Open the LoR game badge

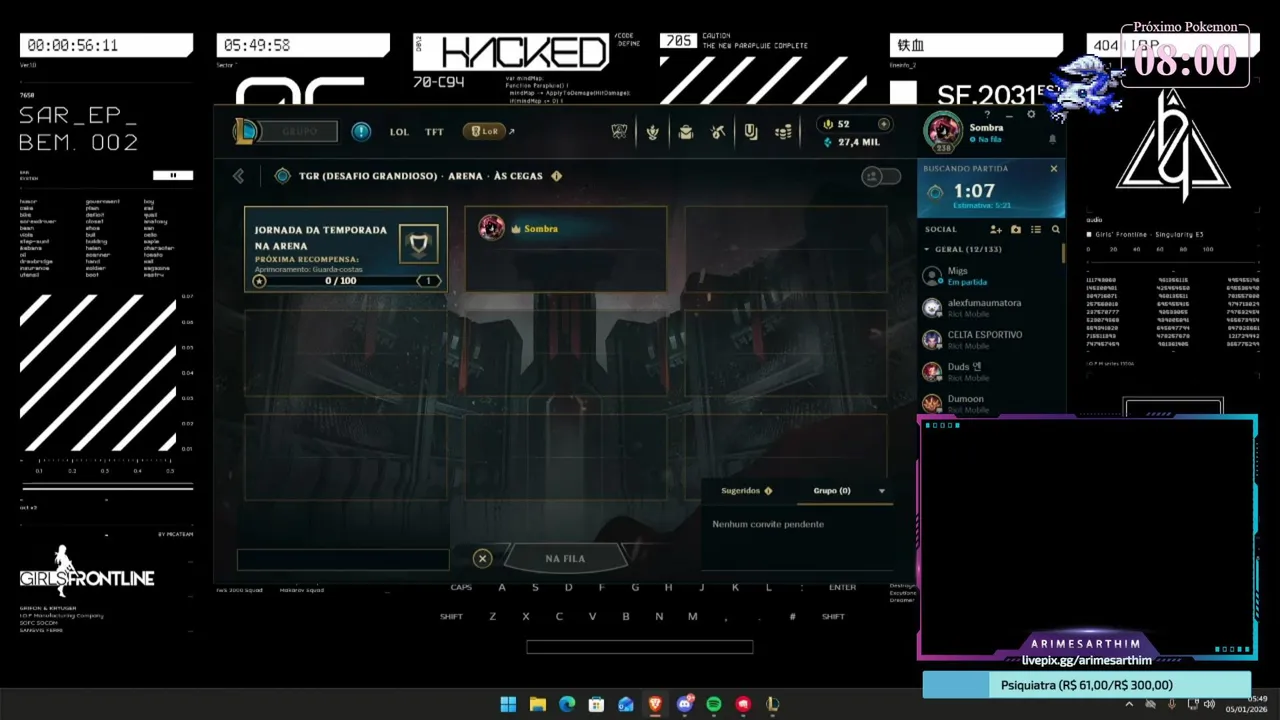pyautogui.click(x=484, y=131)
